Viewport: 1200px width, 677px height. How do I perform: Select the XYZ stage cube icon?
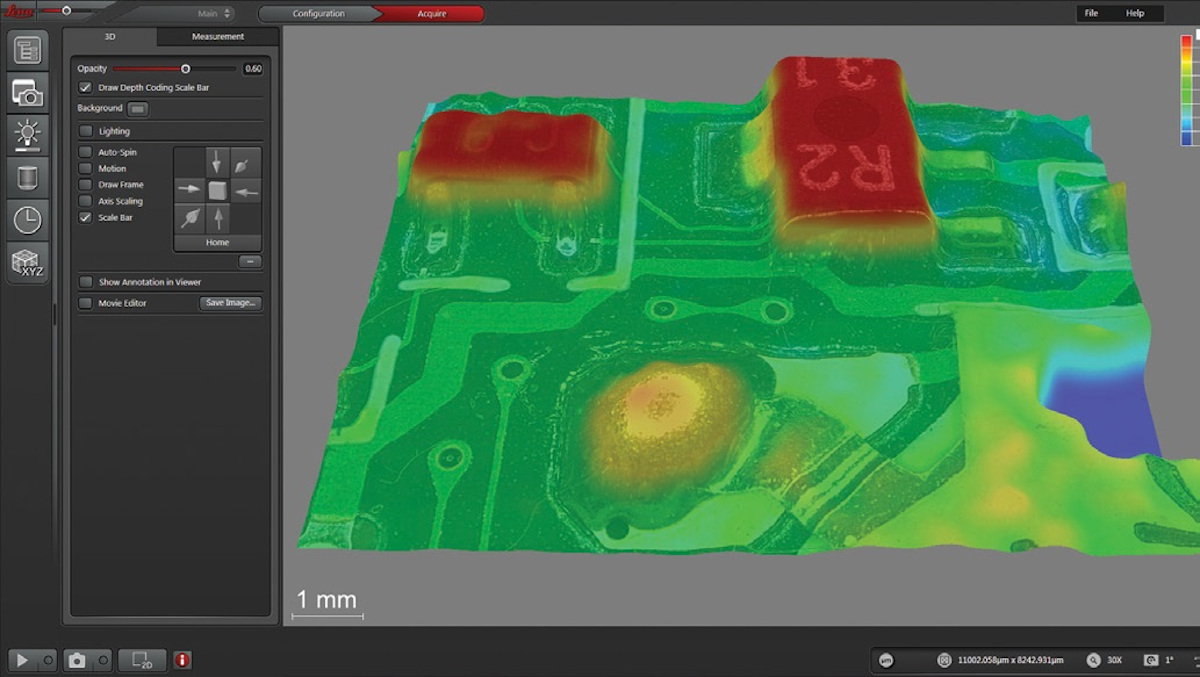pyautogui.click(x=27, y=263)
